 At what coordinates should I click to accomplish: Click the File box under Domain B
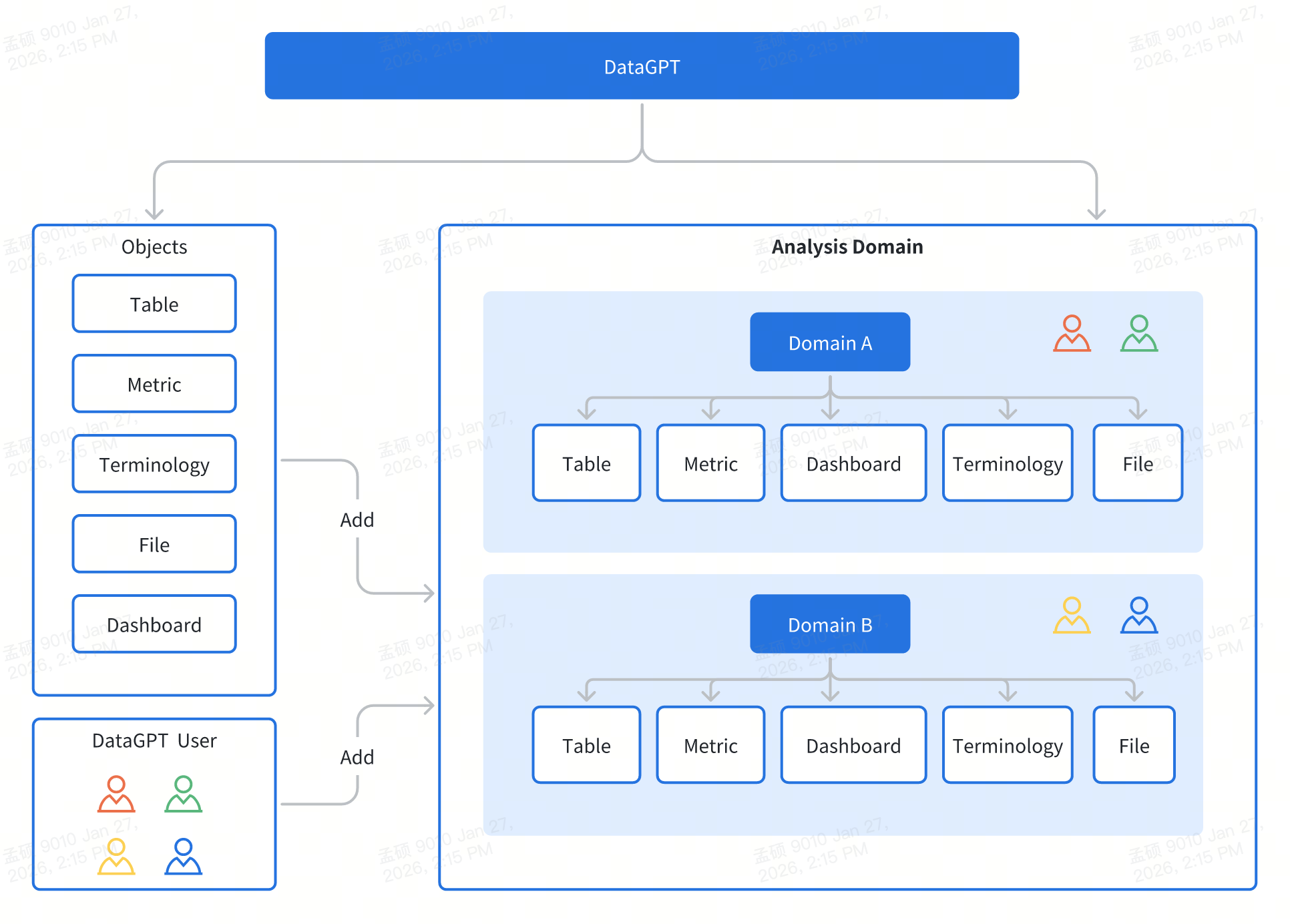[1134, 745]
